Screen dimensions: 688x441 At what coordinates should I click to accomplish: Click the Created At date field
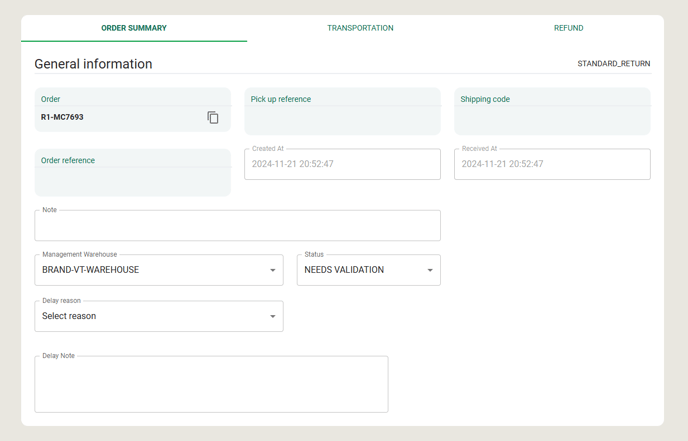click(x=342, y=164)
